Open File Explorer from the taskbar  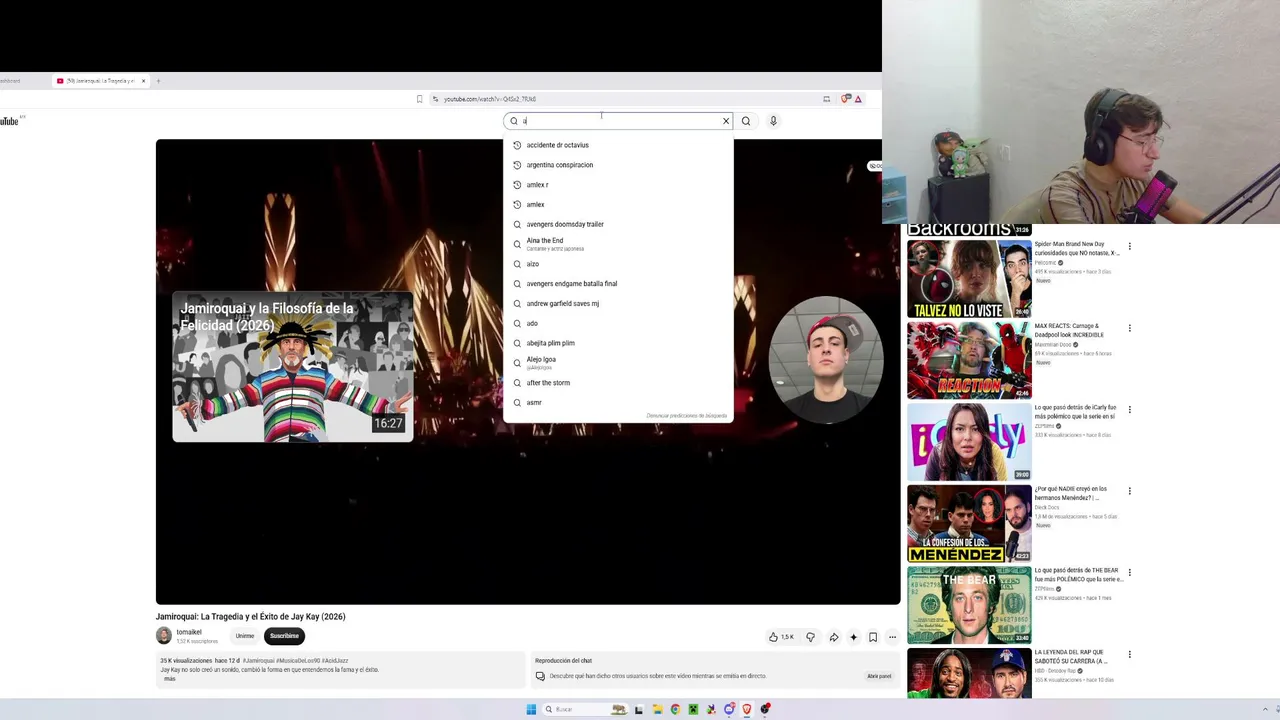click(x=657, y=710)
